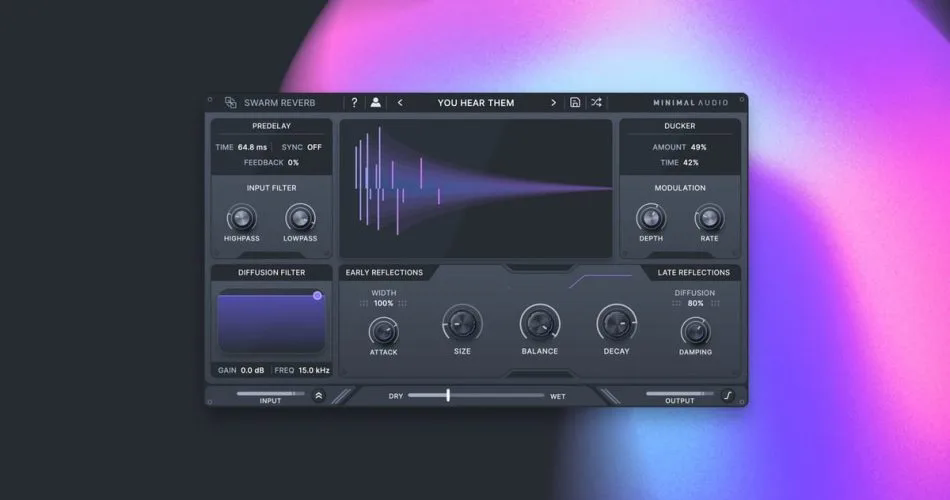Image resolution: width=950 pixels, height=500 pixels.
Task: Click the DAMPING knob
Action: [695, 332]
